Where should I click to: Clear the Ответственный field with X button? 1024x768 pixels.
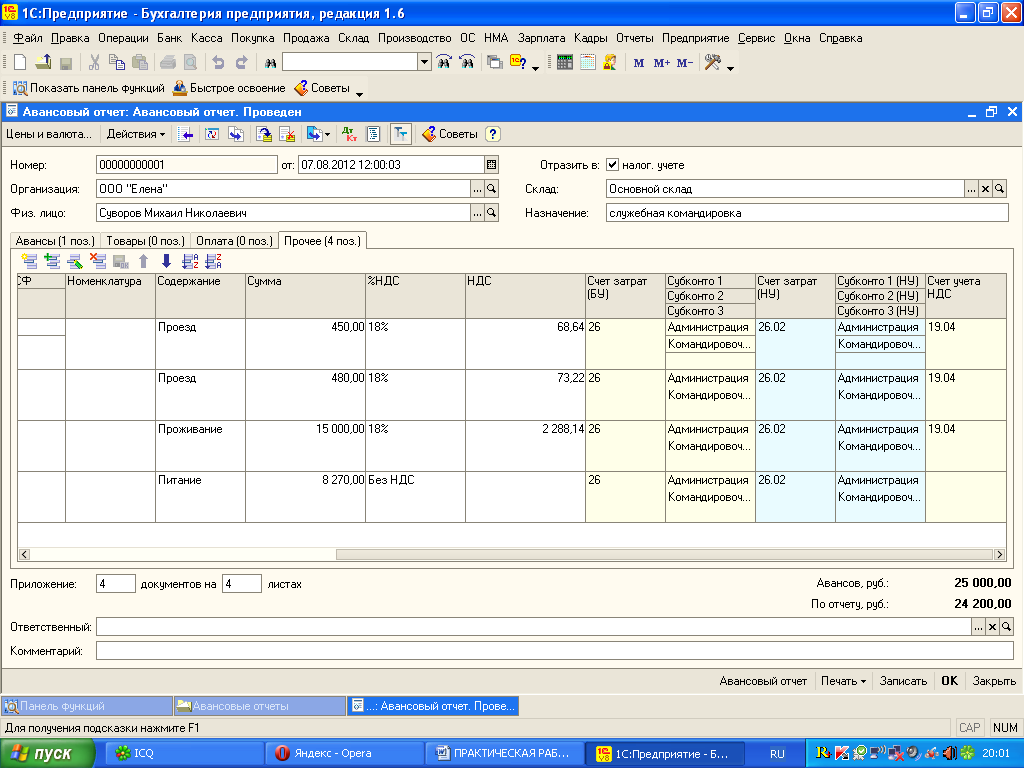992,627
